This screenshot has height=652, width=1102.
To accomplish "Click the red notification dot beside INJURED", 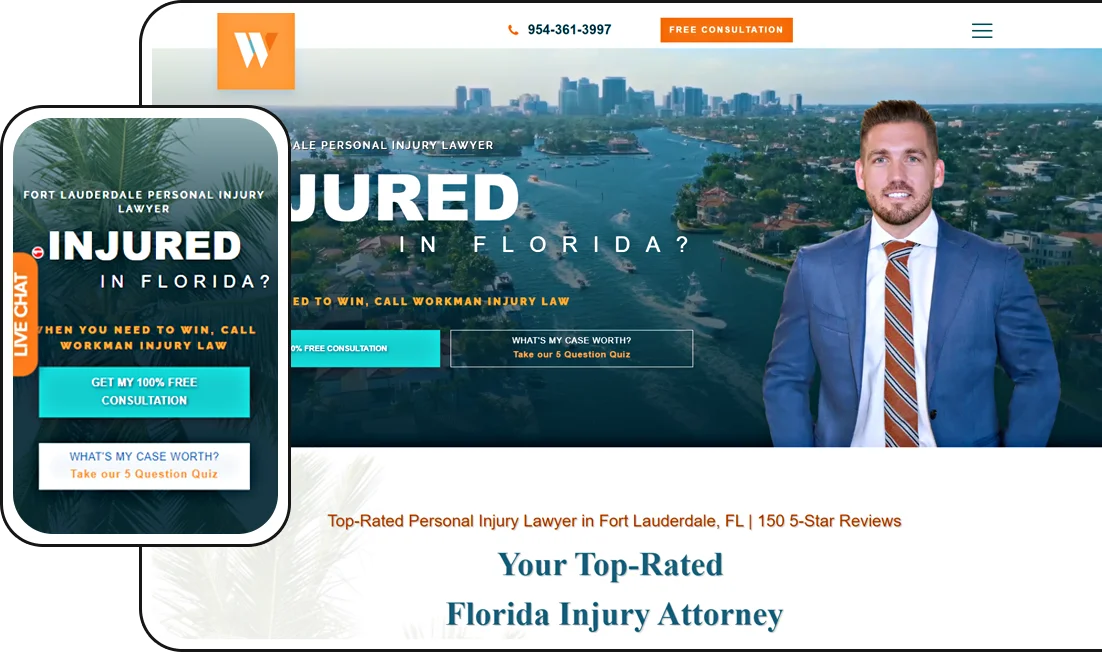I will click(38, 252).
